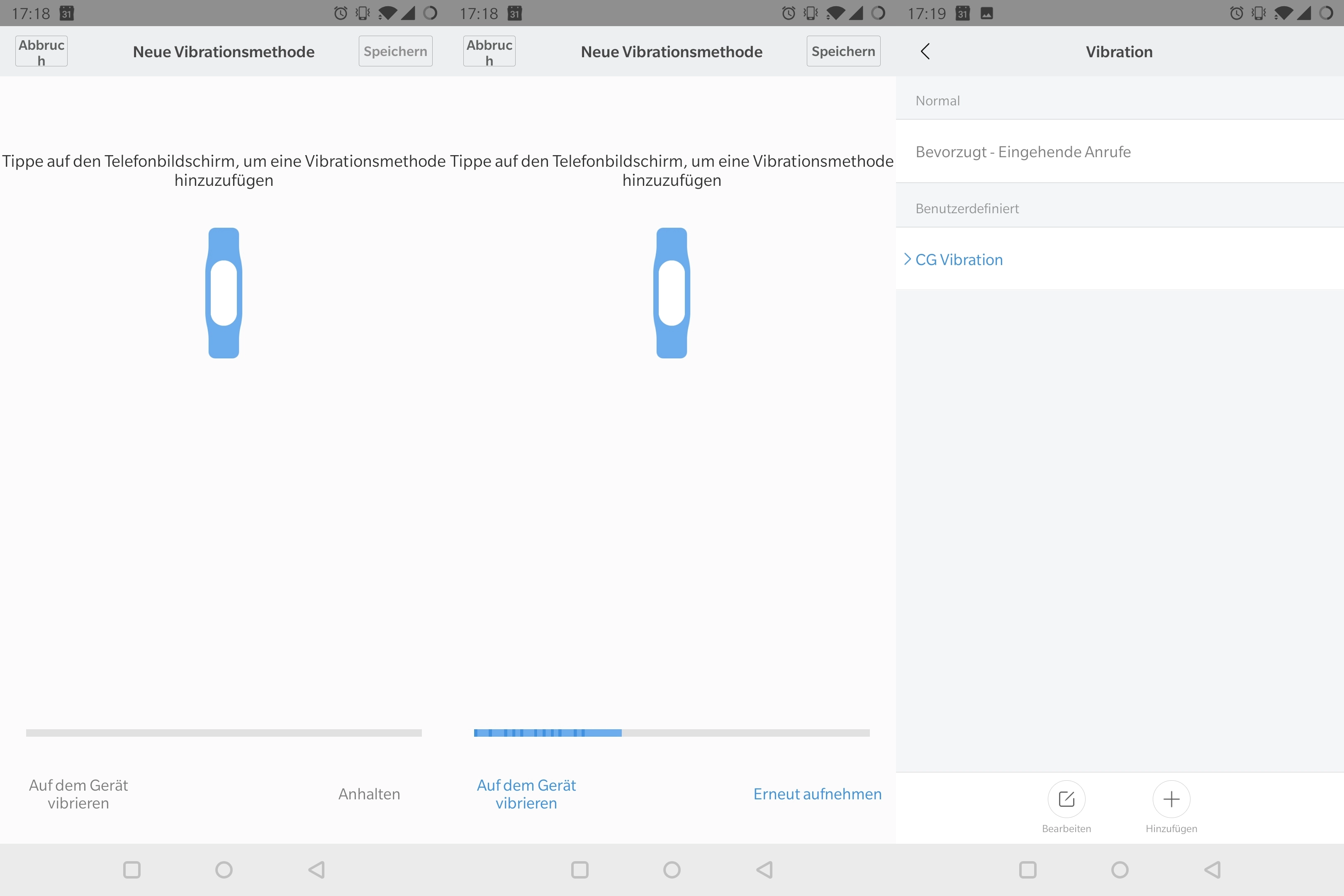Screen dimensions: 1344x896
Task: Tap the band illustration in the first screen
Action: [x=224, y=293]
